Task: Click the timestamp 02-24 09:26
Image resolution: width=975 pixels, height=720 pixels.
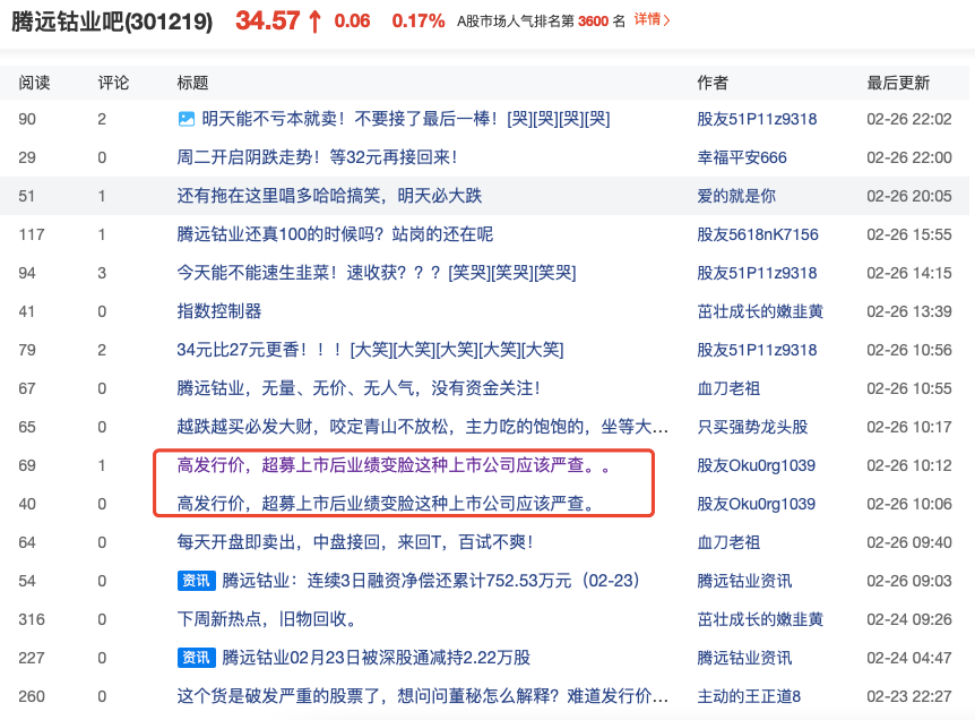Action: [x=909, y=619]
